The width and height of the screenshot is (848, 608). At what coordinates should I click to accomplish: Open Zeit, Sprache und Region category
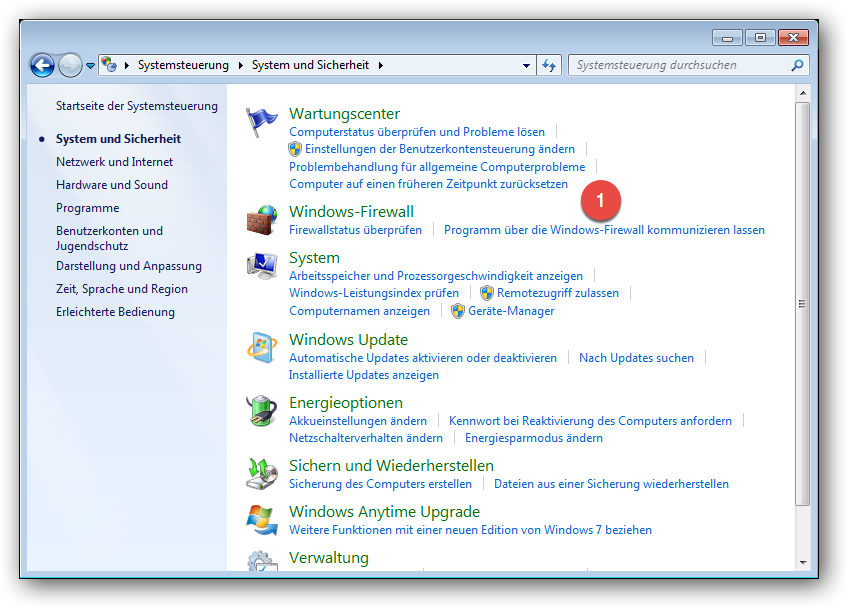click(122, 289)
